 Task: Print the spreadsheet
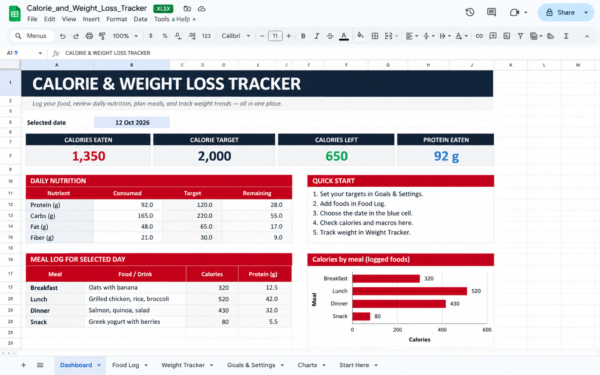pos(89,36)
